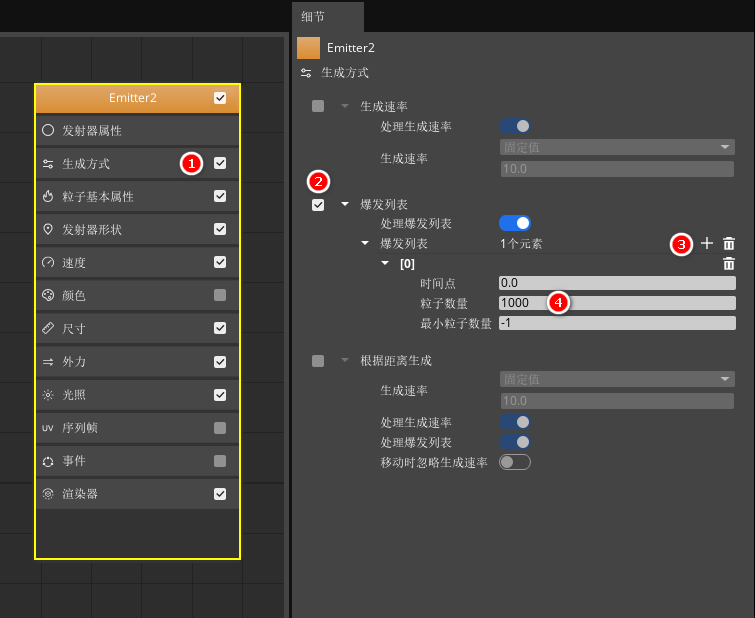
Task: Toggle 移动时忽略生成速率 switch on
Action: coord(514,462)
